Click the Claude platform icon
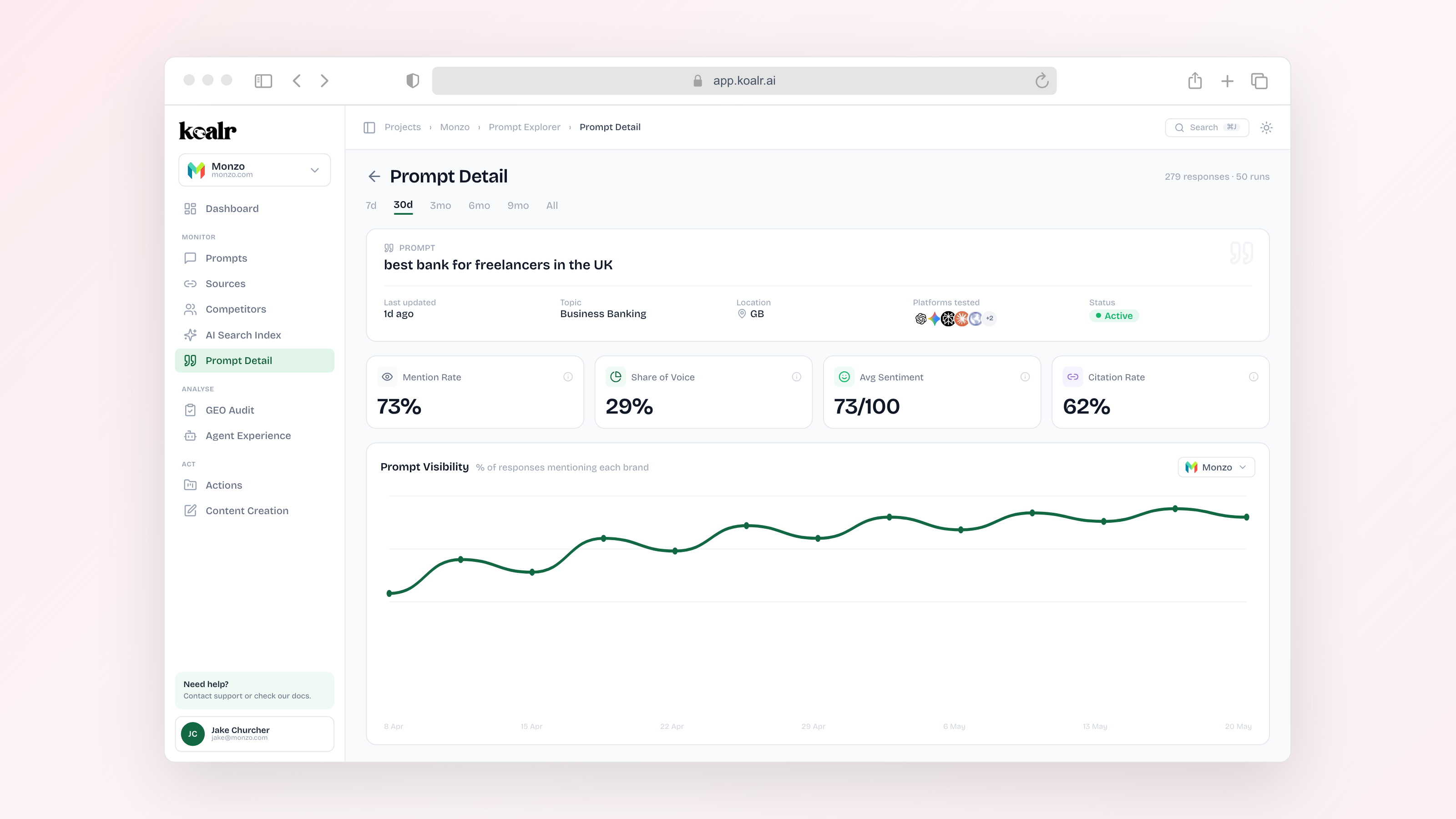 click(x=961, y=319)
